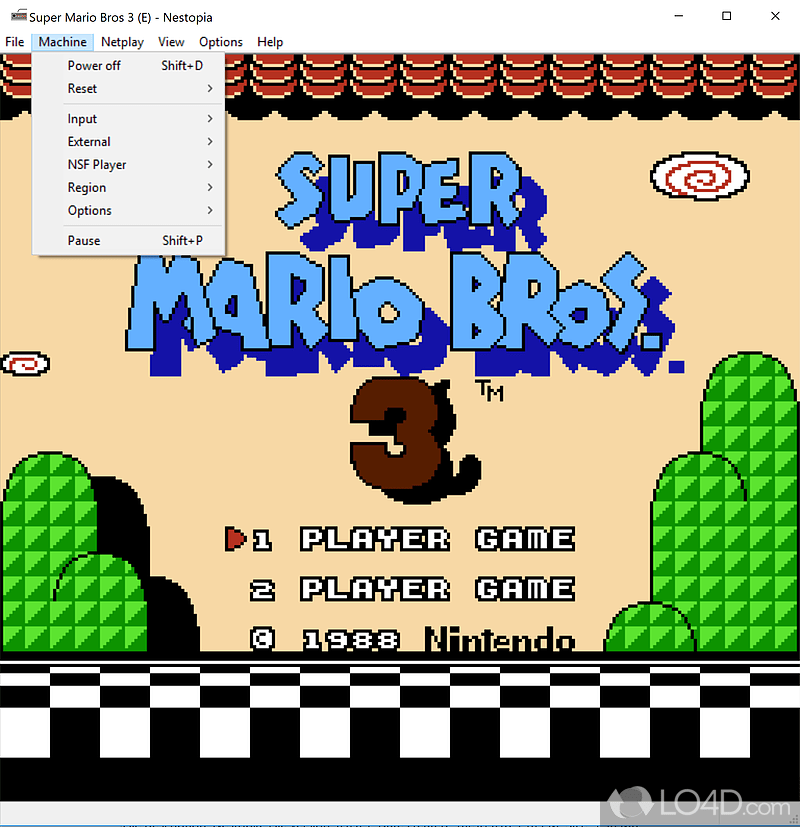The height and width of the screenshot is (827, 800).
Task: Open the View menu
Action: click(171, 42)
